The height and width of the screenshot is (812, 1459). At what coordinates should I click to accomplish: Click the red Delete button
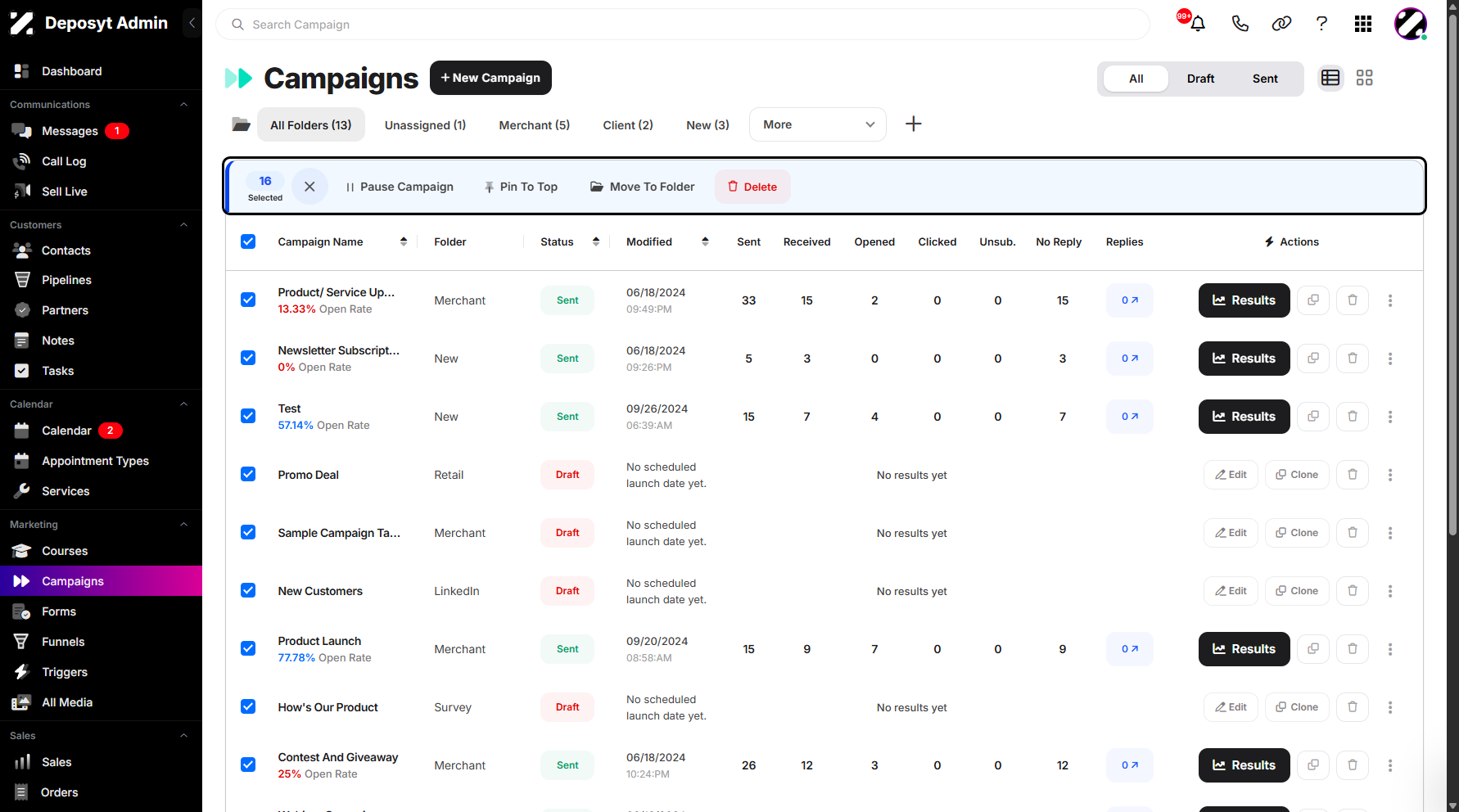pos(752,187)
